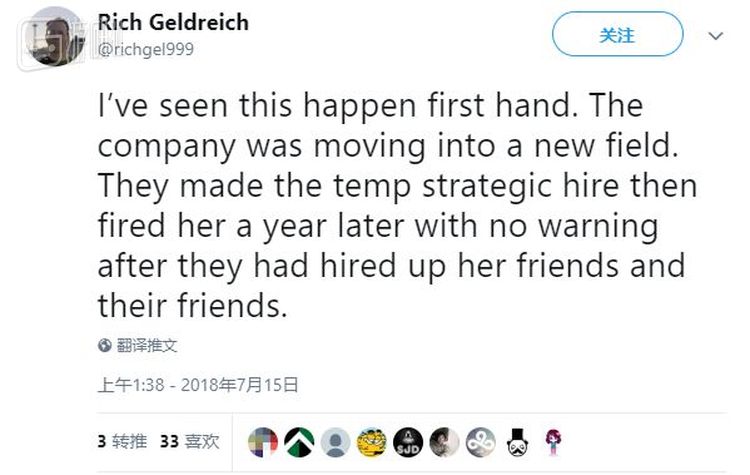Open the top hat mustache liker avatar
Viewport: 750px width, 475px height.
pos(517,440)
